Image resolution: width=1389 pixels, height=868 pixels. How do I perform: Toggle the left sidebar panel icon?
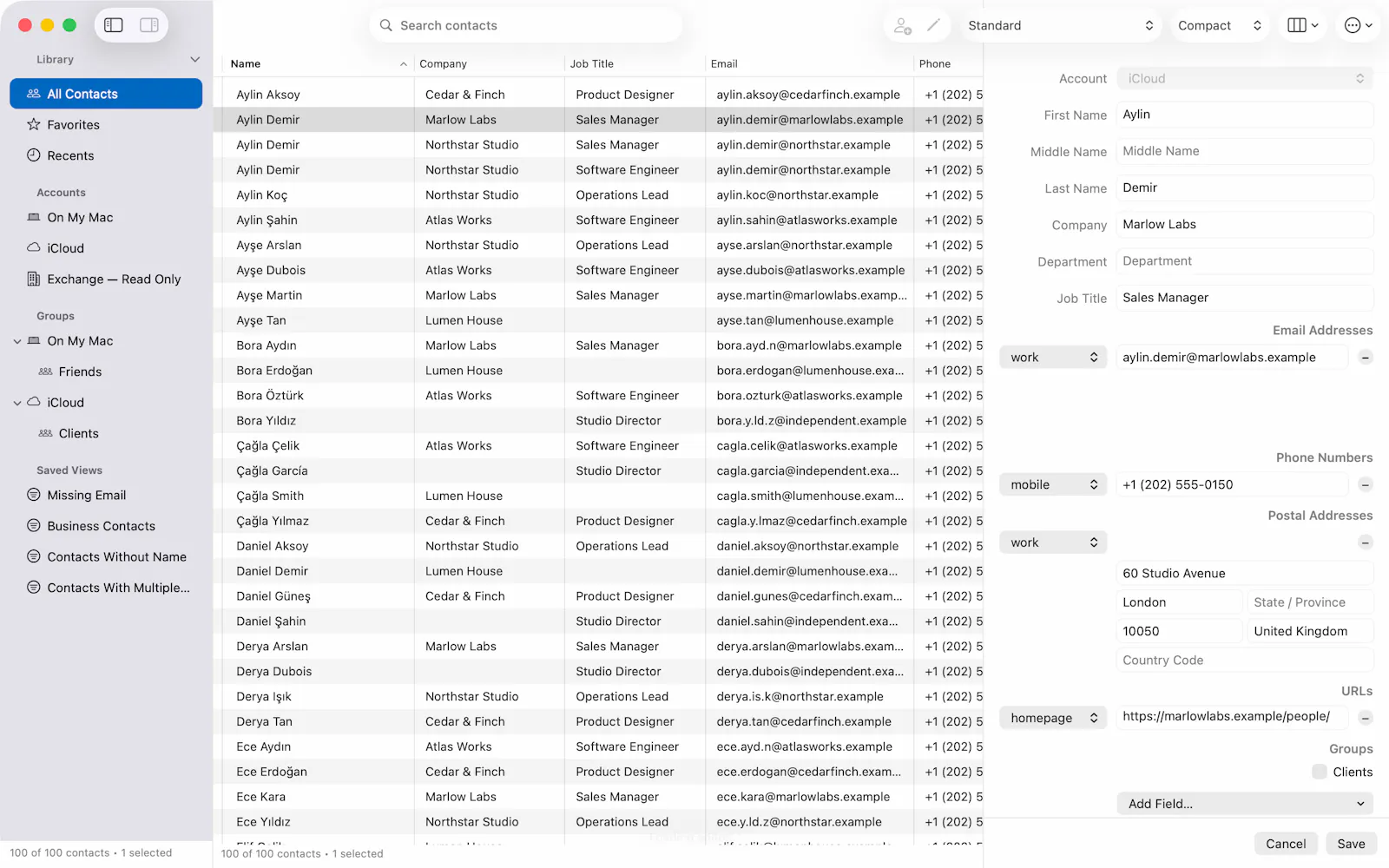point(114,25)
